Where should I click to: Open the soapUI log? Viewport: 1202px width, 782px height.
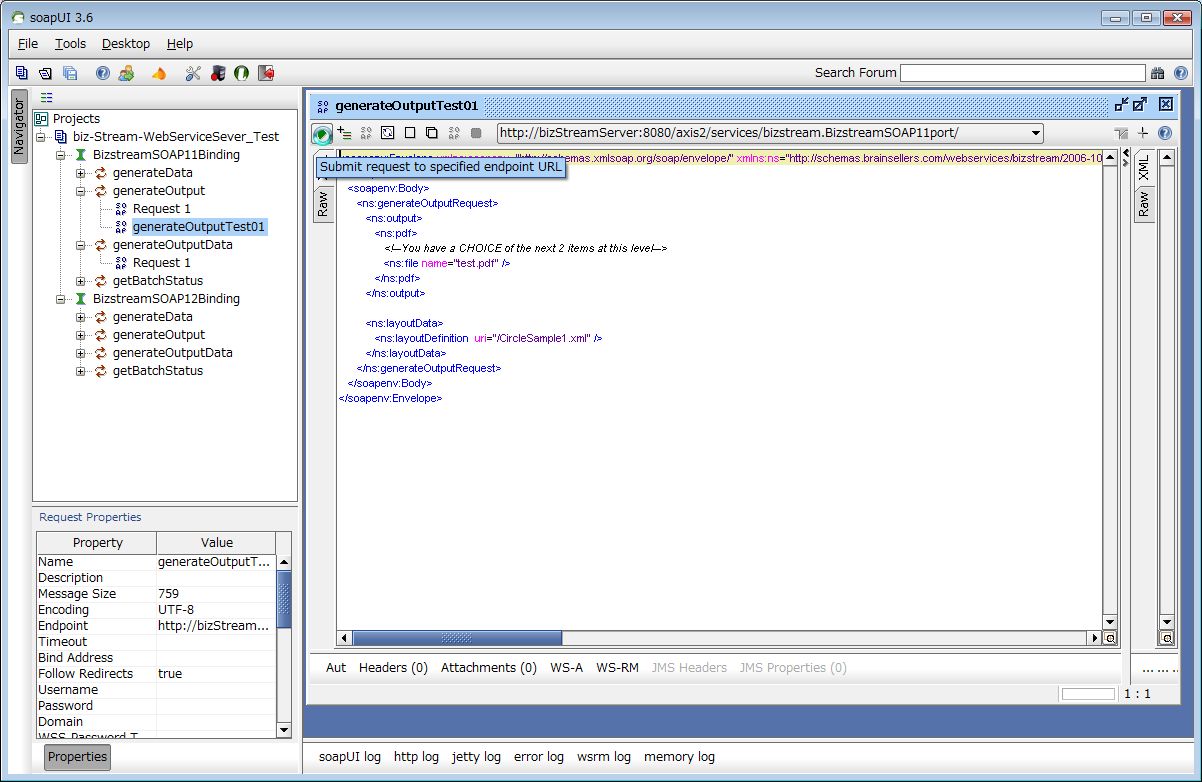(350, 757)
